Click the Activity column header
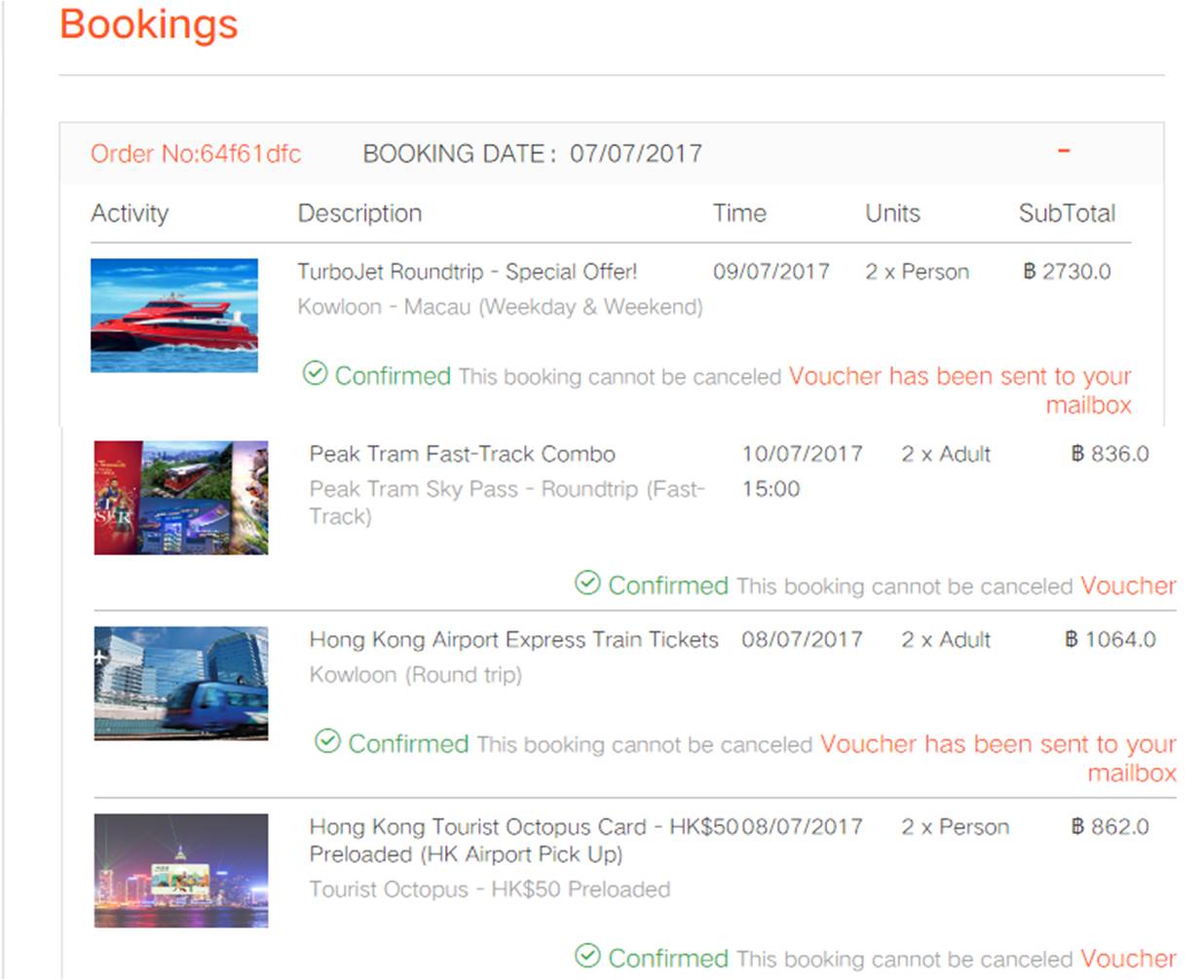Image resolution: width=1204 pixels, height=980 pixels. click(x=130, y=213)
